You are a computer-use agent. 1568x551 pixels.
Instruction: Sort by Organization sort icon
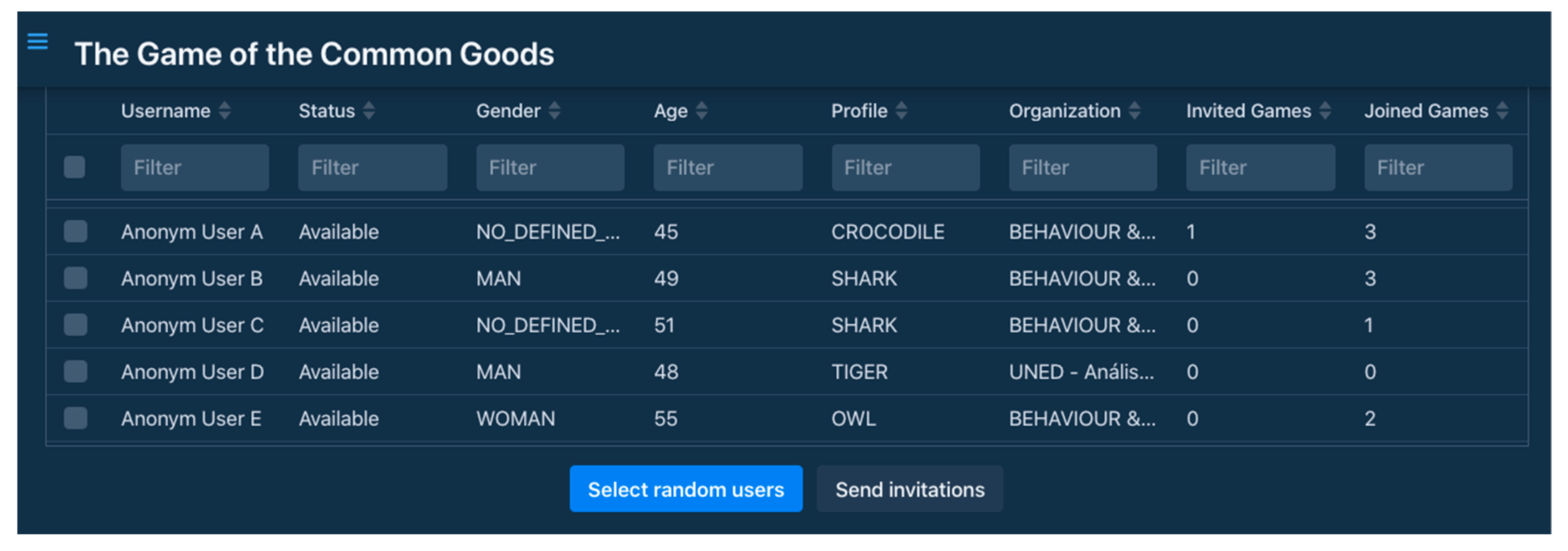click(1134, 111)
